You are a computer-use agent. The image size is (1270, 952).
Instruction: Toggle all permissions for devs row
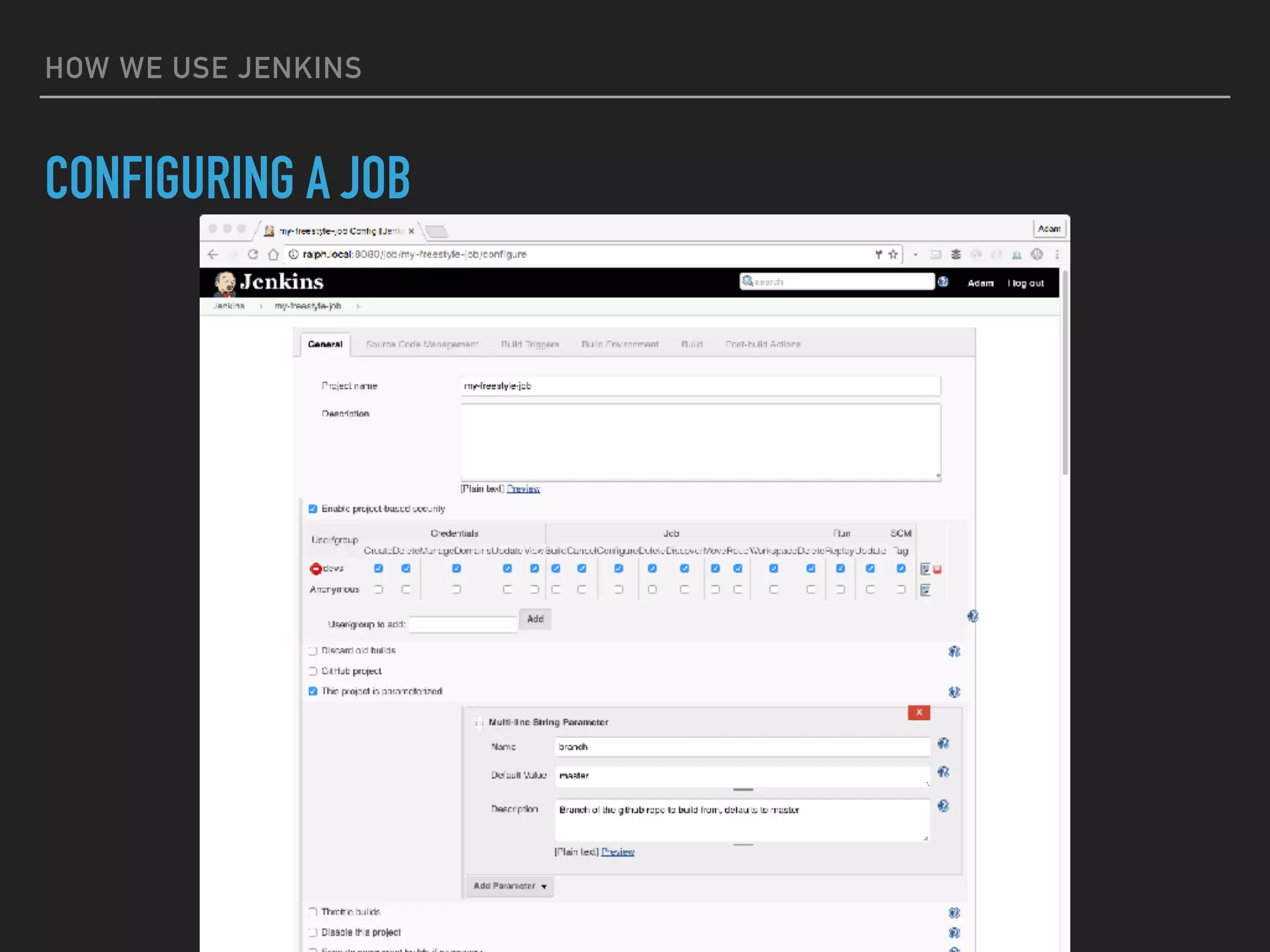click(x=925, y=569)
